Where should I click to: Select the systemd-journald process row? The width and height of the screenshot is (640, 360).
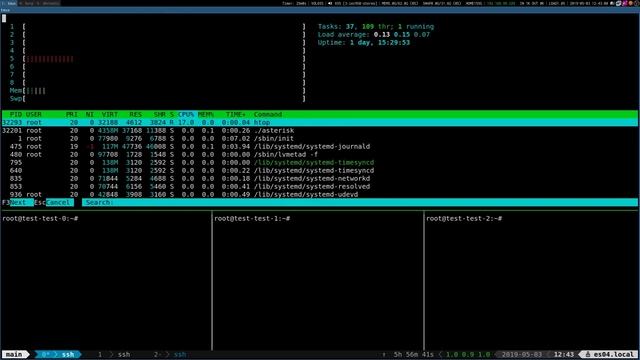pyautogui.click(x=320, y=147)
